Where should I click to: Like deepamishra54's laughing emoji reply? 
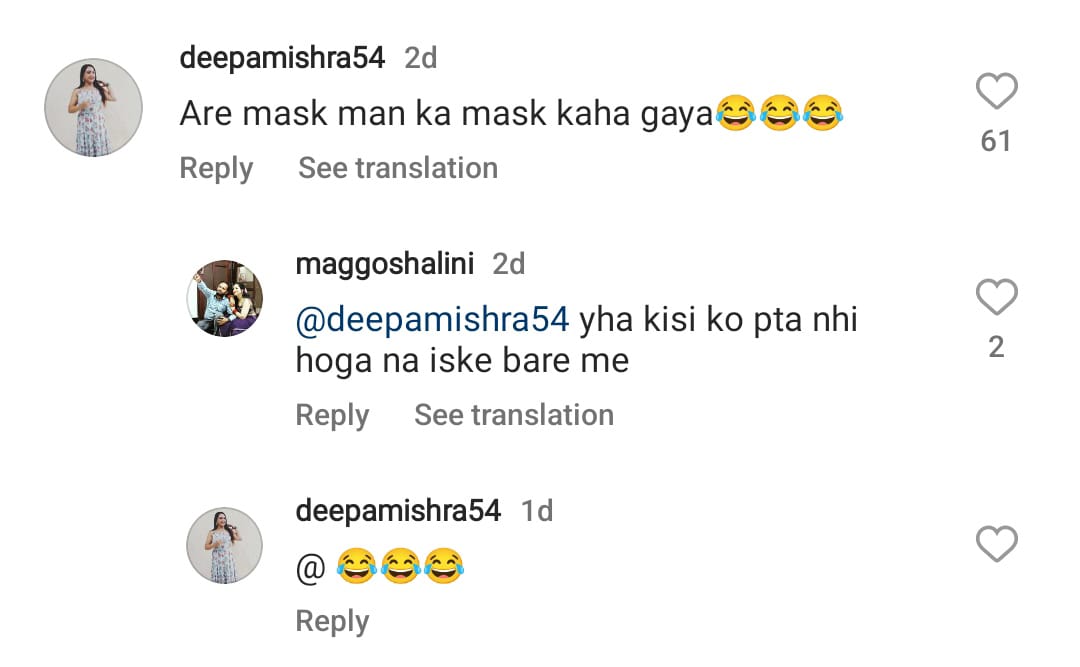997,544
